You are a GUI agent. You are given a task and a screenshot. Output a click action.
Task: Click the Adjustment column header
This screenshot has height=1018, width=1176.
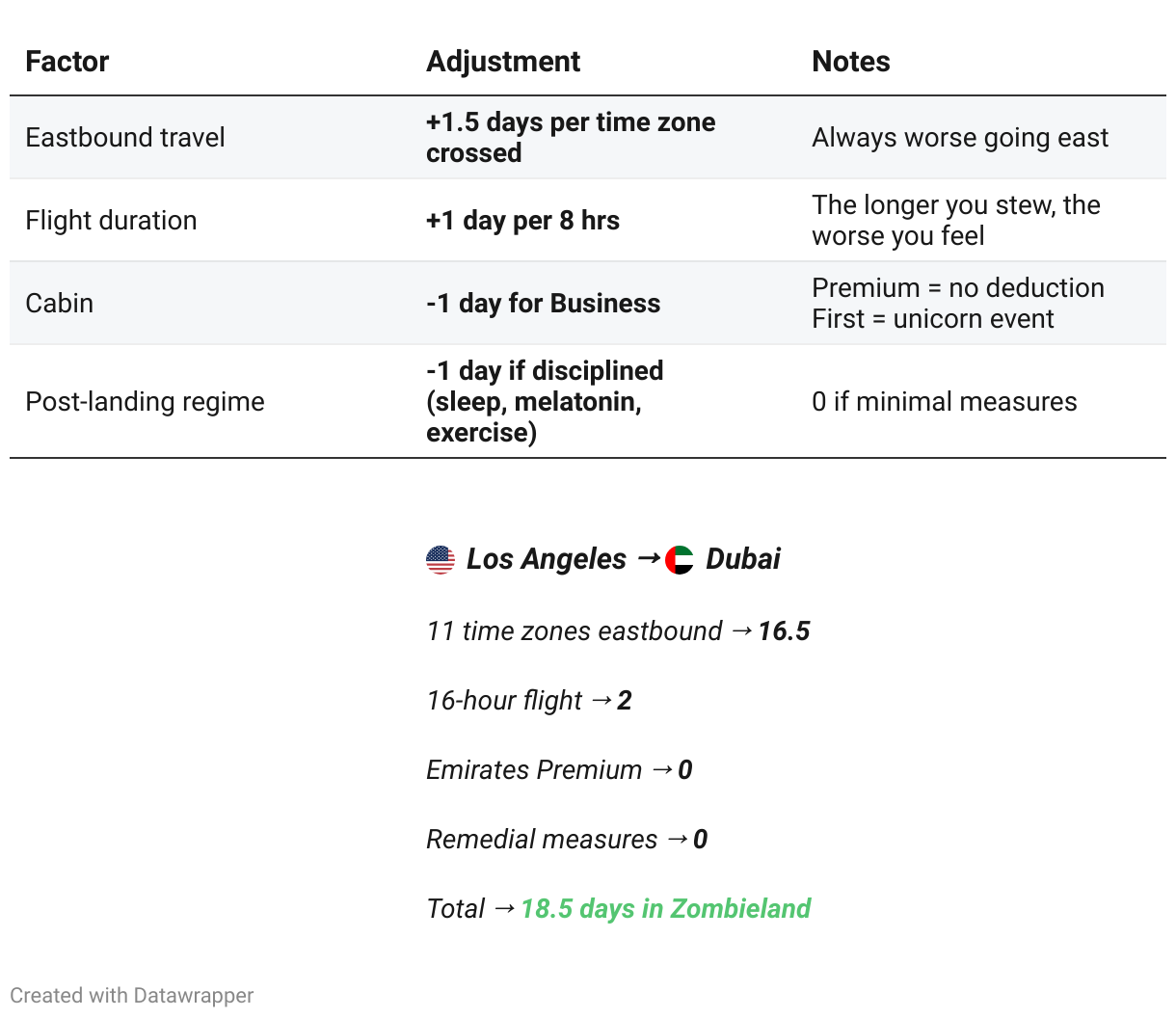(x=503, y=62)
